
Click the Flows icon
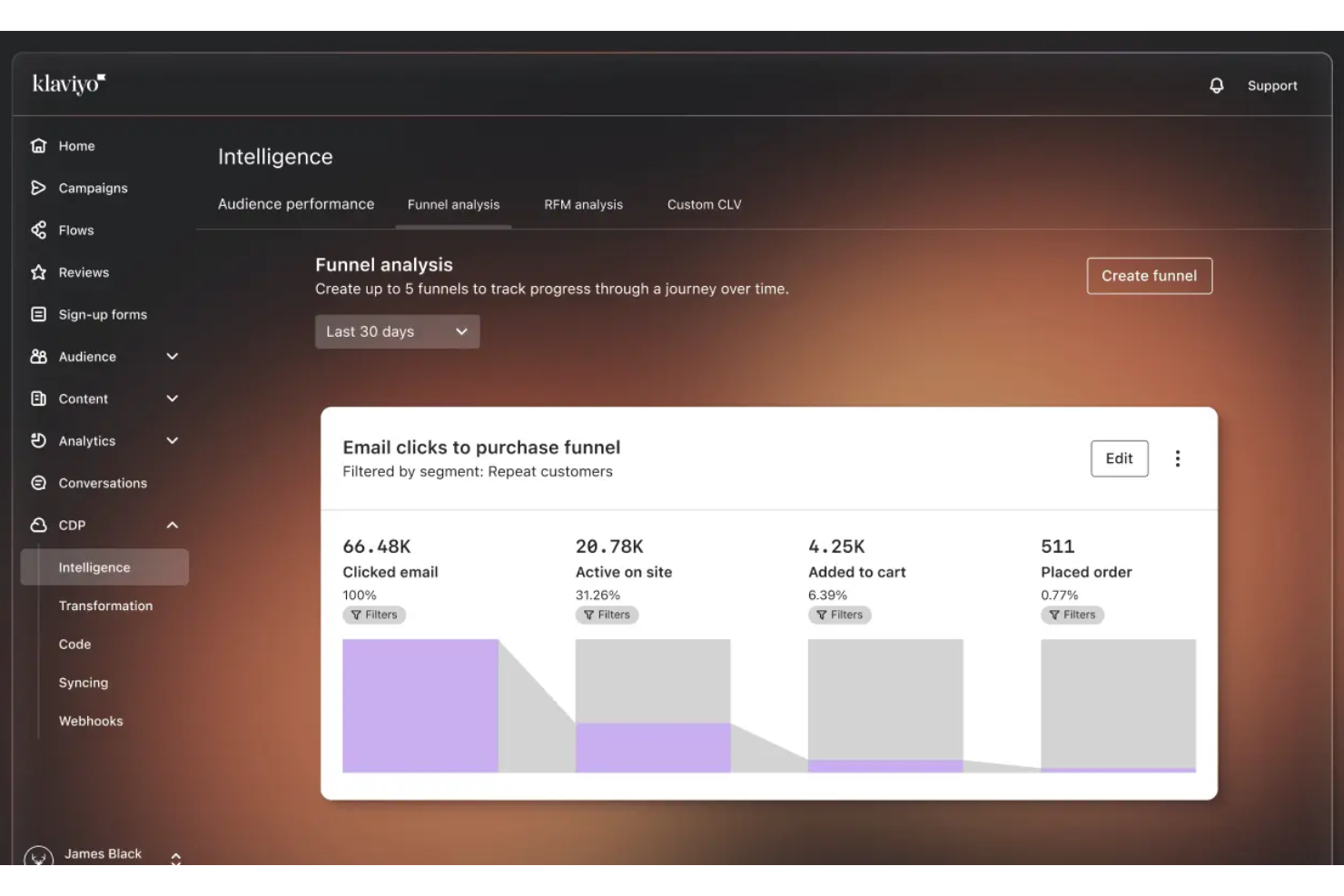pyautogui.click(x=38, y=230)
